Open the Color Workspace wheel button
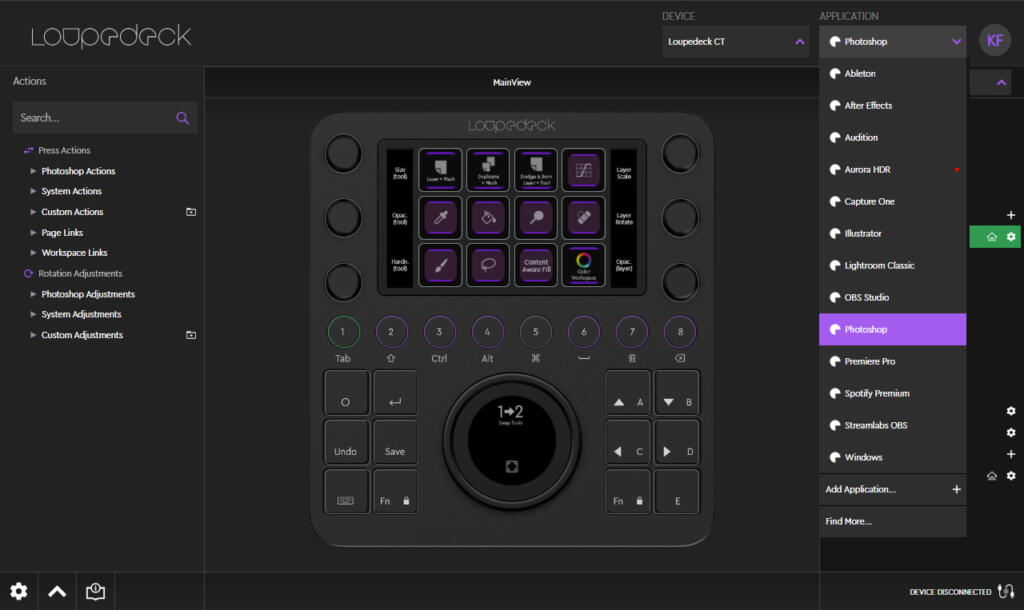This screenshot has height=610, width=1024. 584,262
